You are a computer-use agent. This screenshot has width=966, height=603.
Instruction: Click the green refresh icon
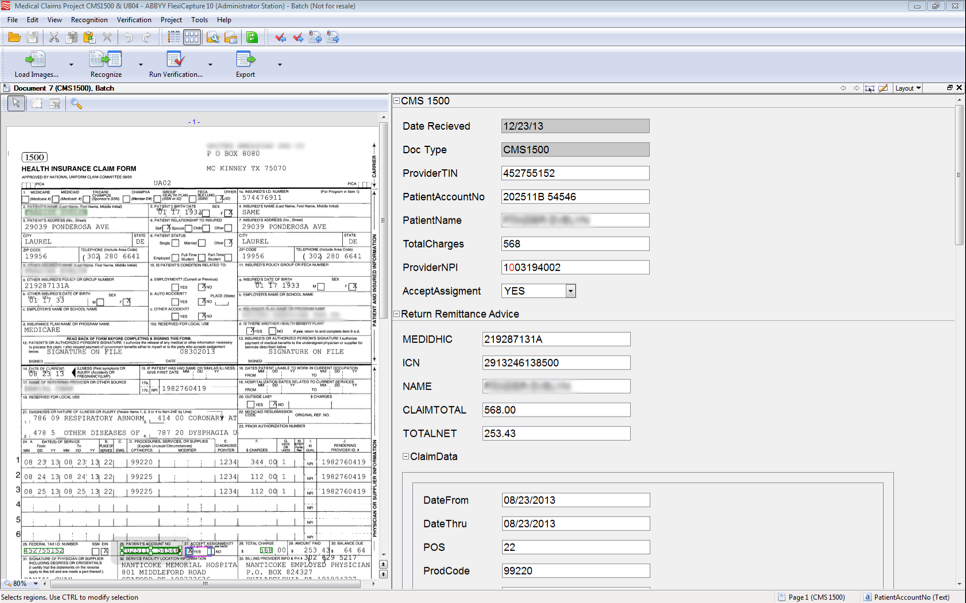tap(251, 38)
